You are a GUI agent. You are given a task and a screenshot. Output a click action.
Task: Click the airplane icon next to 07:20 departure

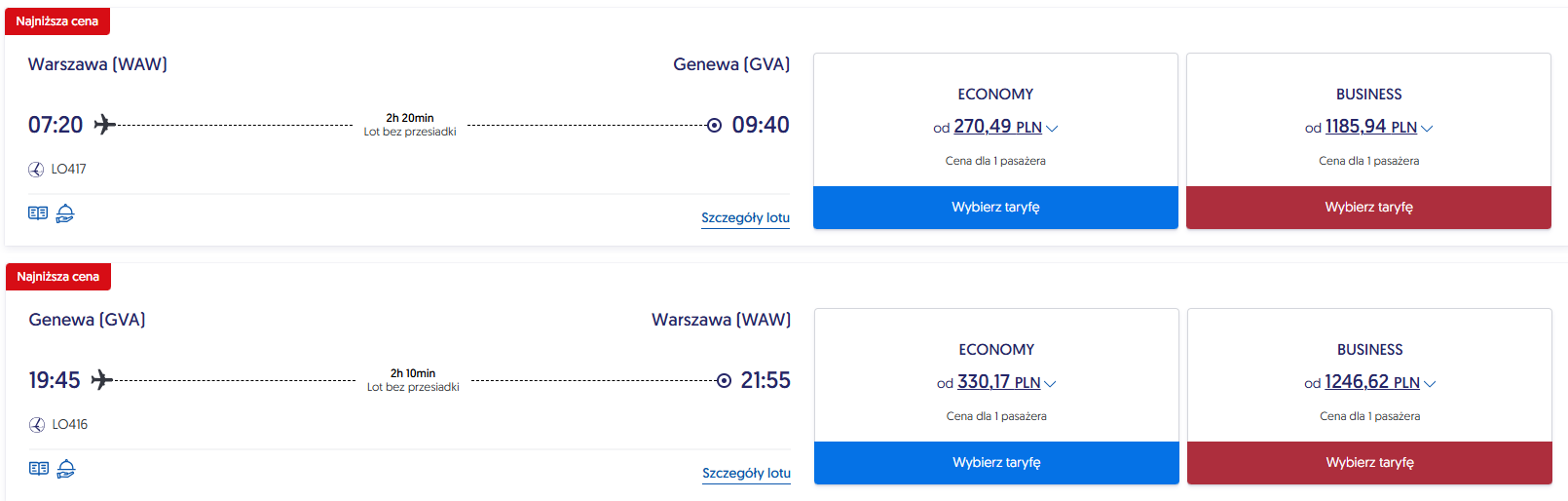click(x=104, y=125)
